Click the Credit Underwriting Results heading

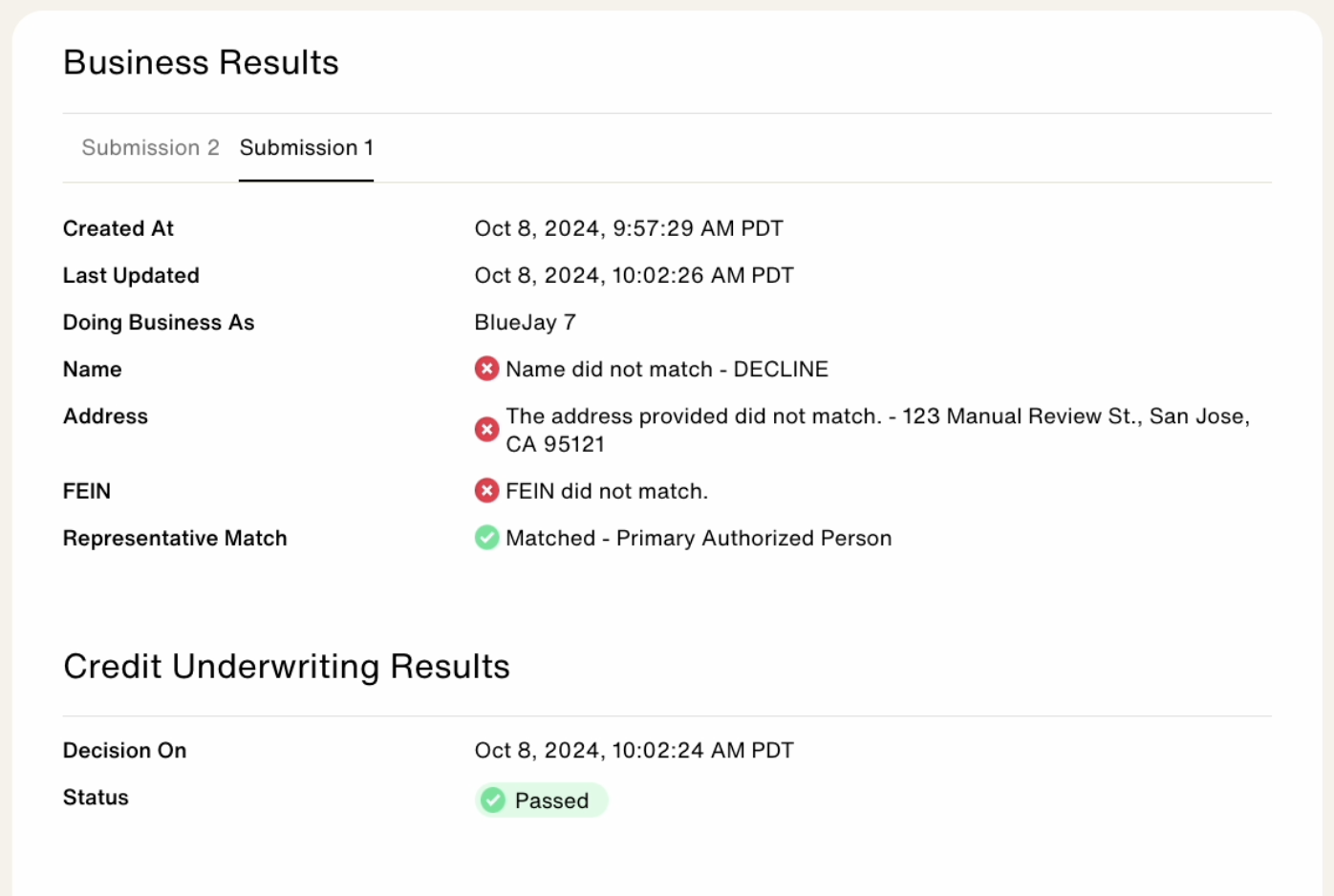pos(287,667)
